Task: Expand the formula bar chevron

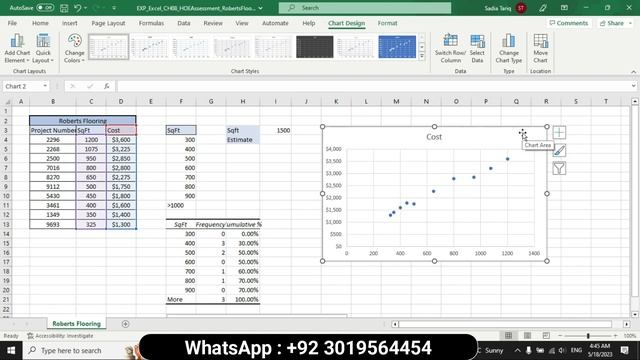Action: click(x=633, y=86)
